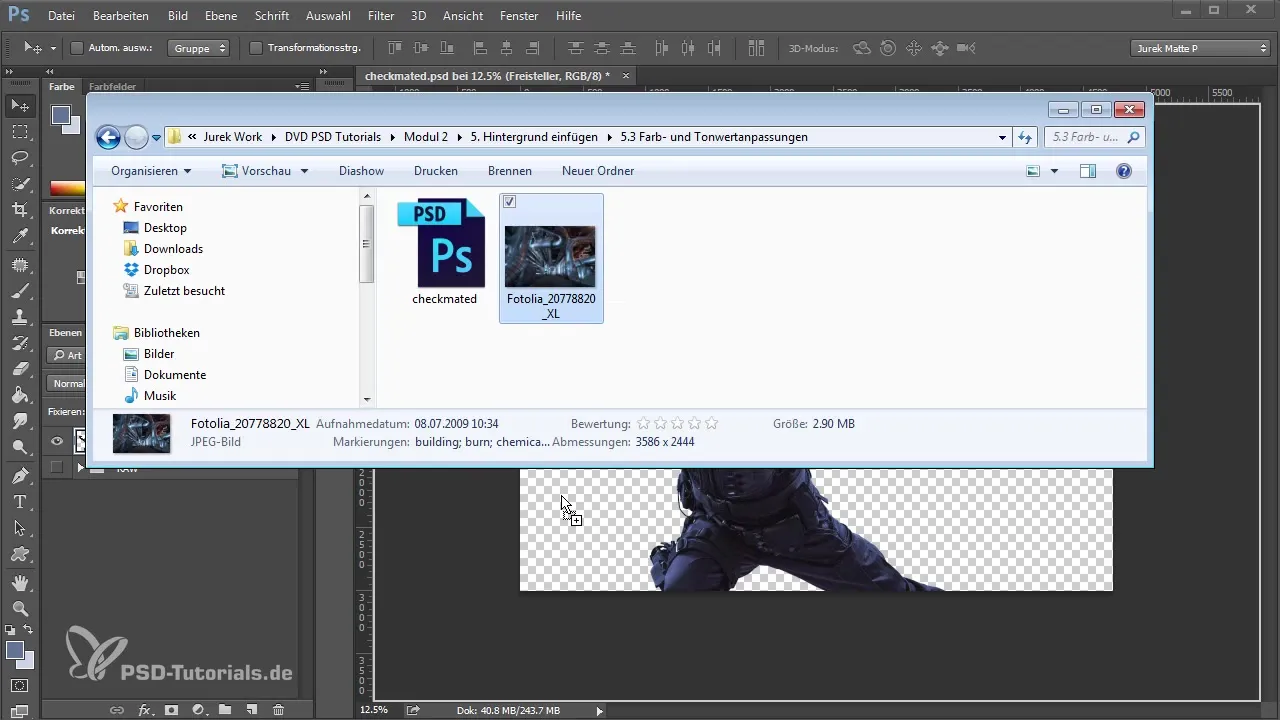Open the Normal blend mode dropdown
This screenshot has width=1280, height=720.
pos(68,383)
